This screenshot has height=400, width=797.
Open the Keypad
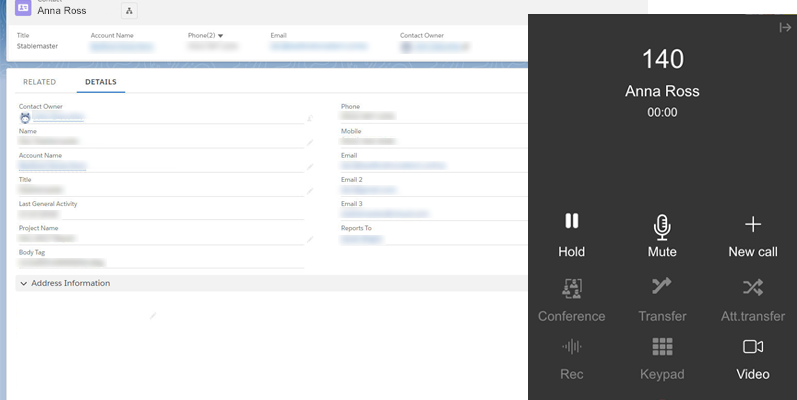pyautogui.click(x=662, y=359)
